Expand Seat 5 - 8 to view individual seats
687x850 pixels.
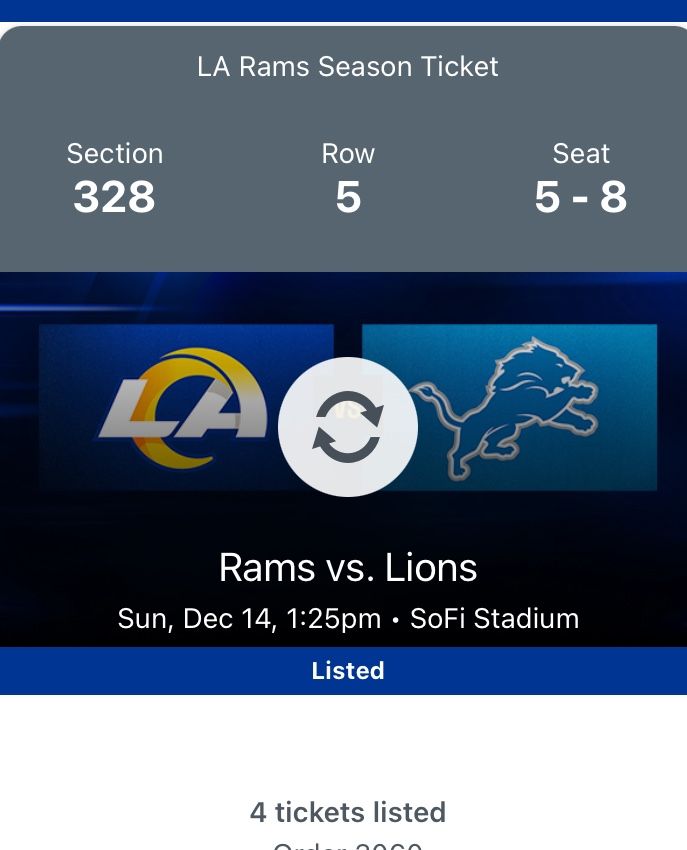click(580, 180)
